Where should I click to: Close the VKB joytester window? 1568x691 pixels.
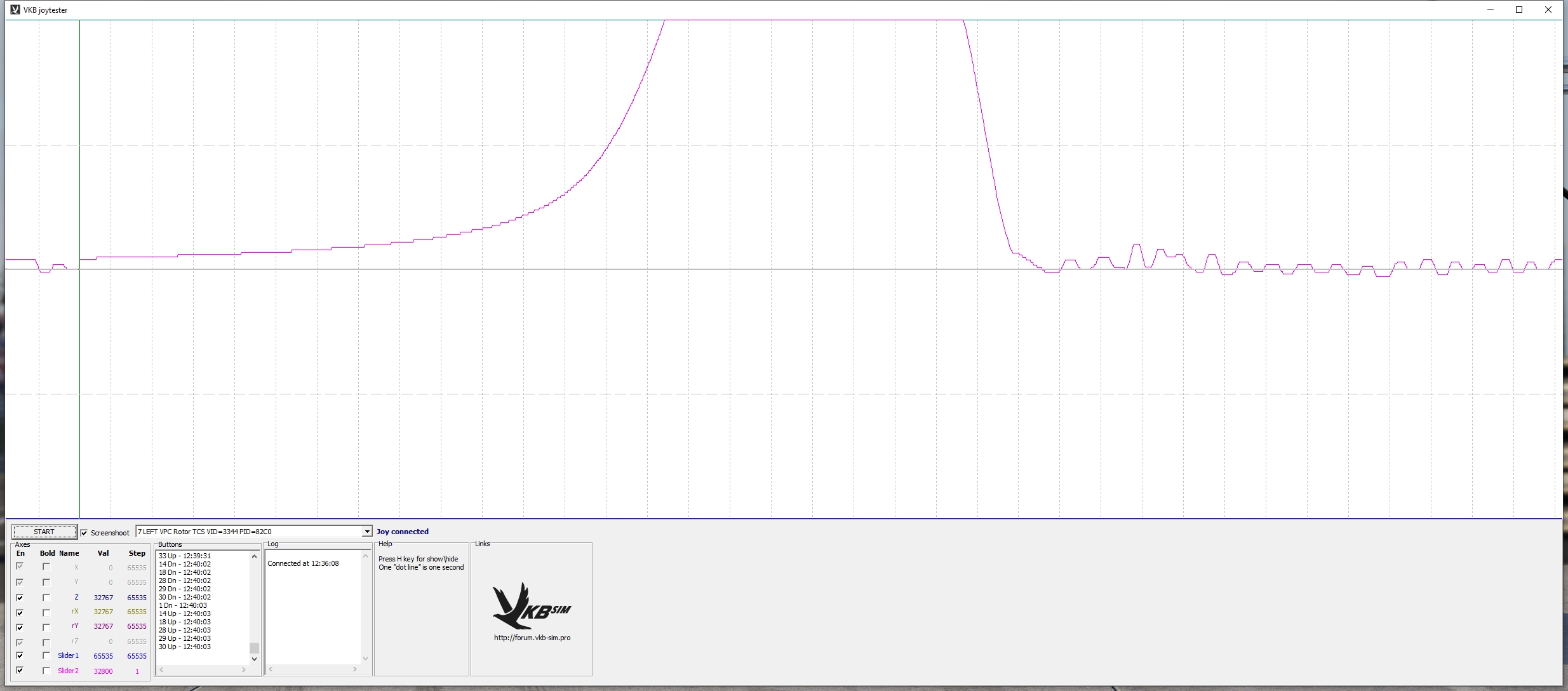[1548, 10]
